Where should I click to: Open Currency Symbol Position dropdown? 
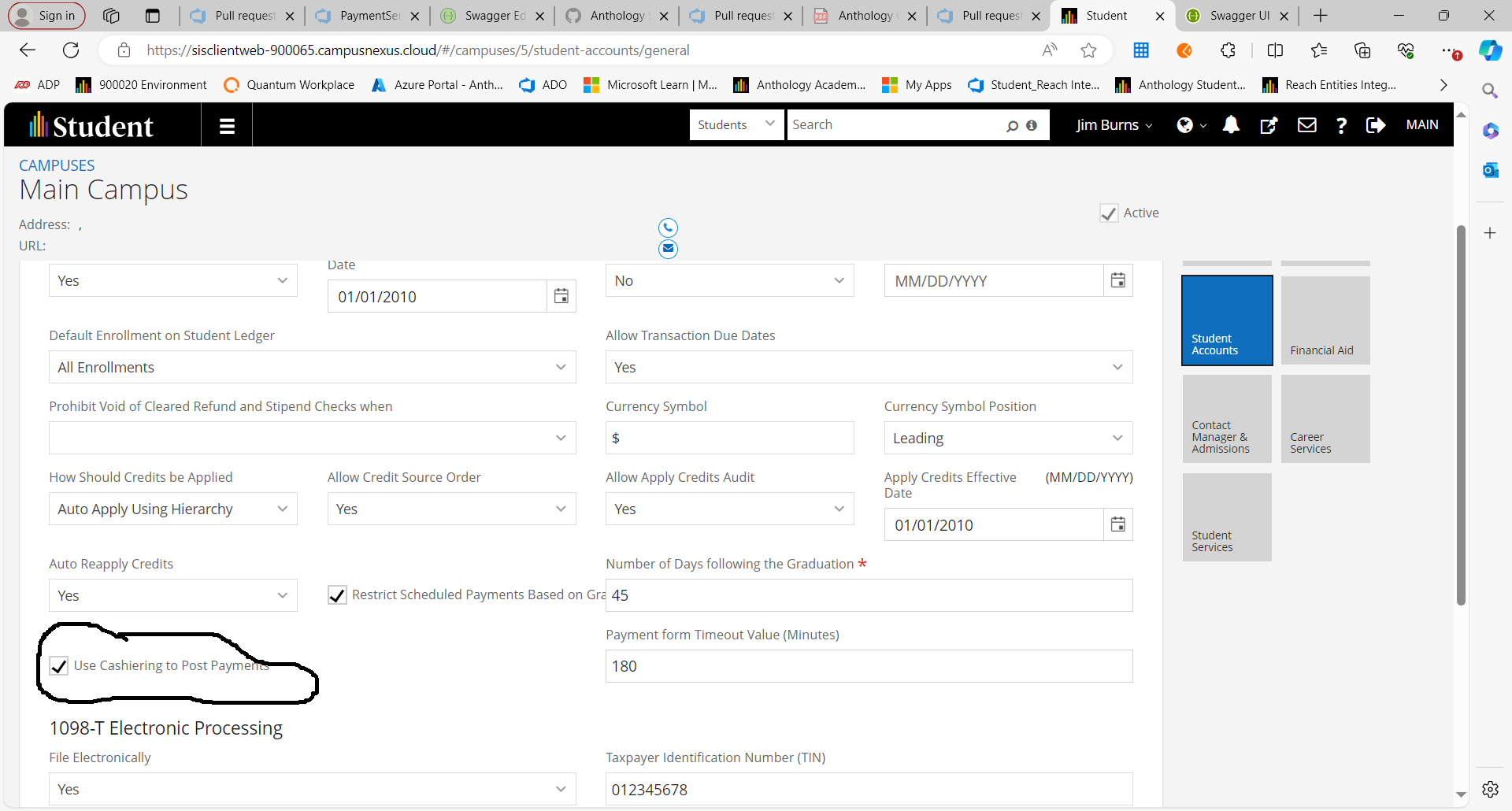pyautogui.click(x=1008, y=438)
